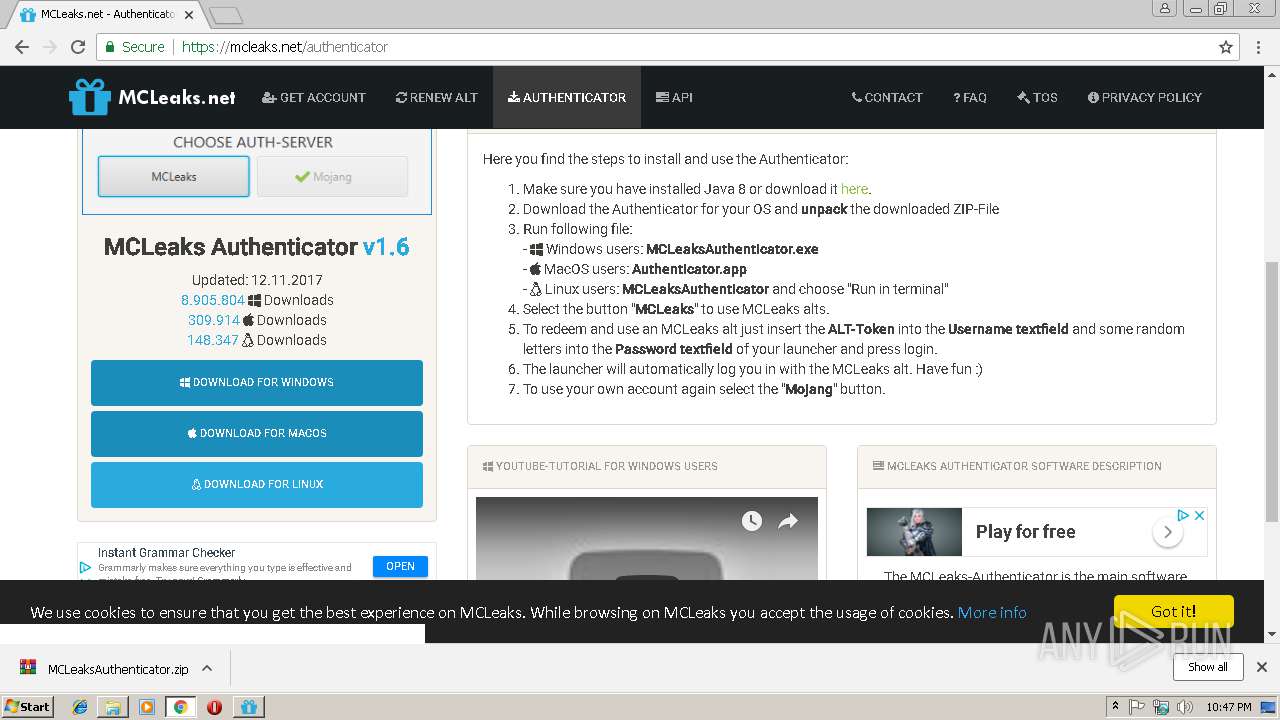Close the downloads bar
This screenshot has width=1280, height=720.
[x=1262, y=667]
